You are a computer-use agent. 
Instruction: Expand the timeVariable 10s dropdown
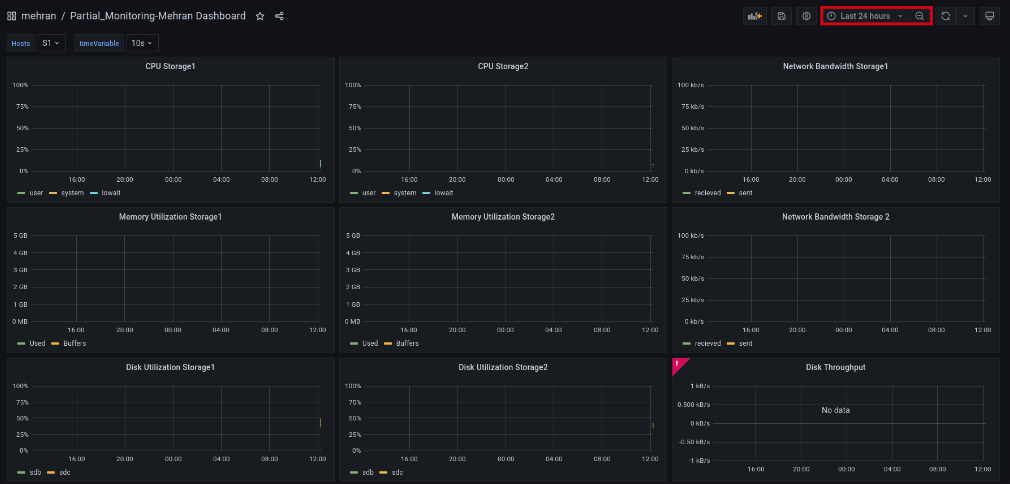pos(142,43)
